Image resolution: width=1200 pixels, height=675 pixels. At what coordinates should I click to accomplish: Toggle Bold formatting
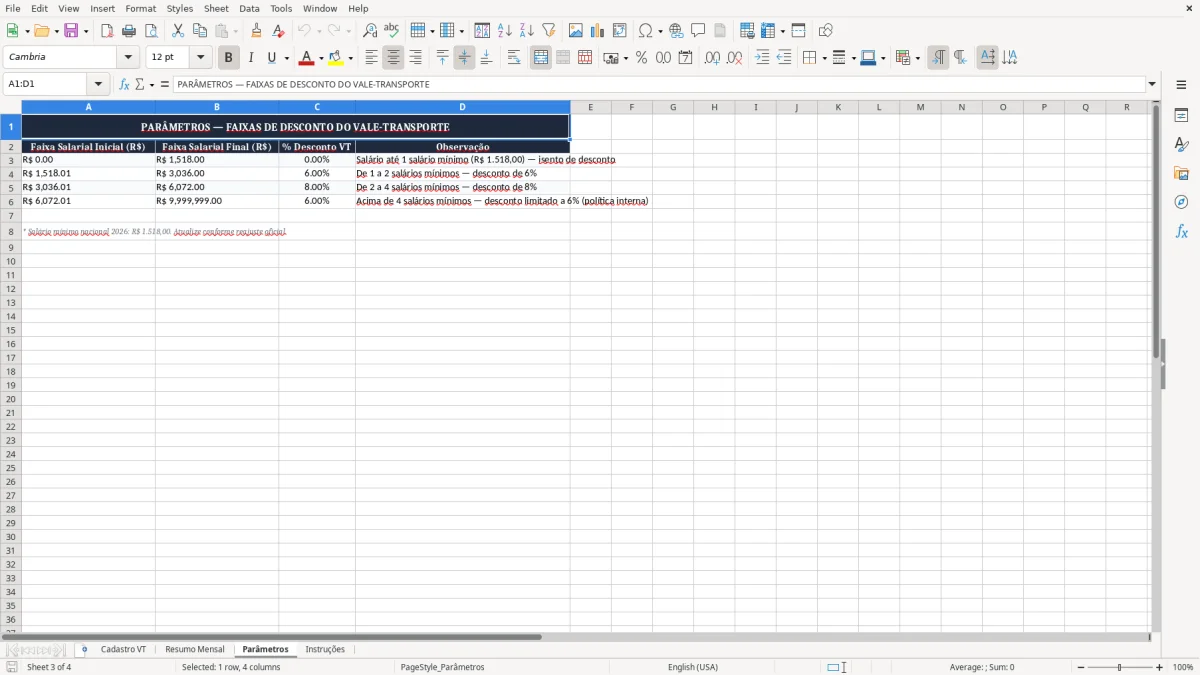click(229, 58)
